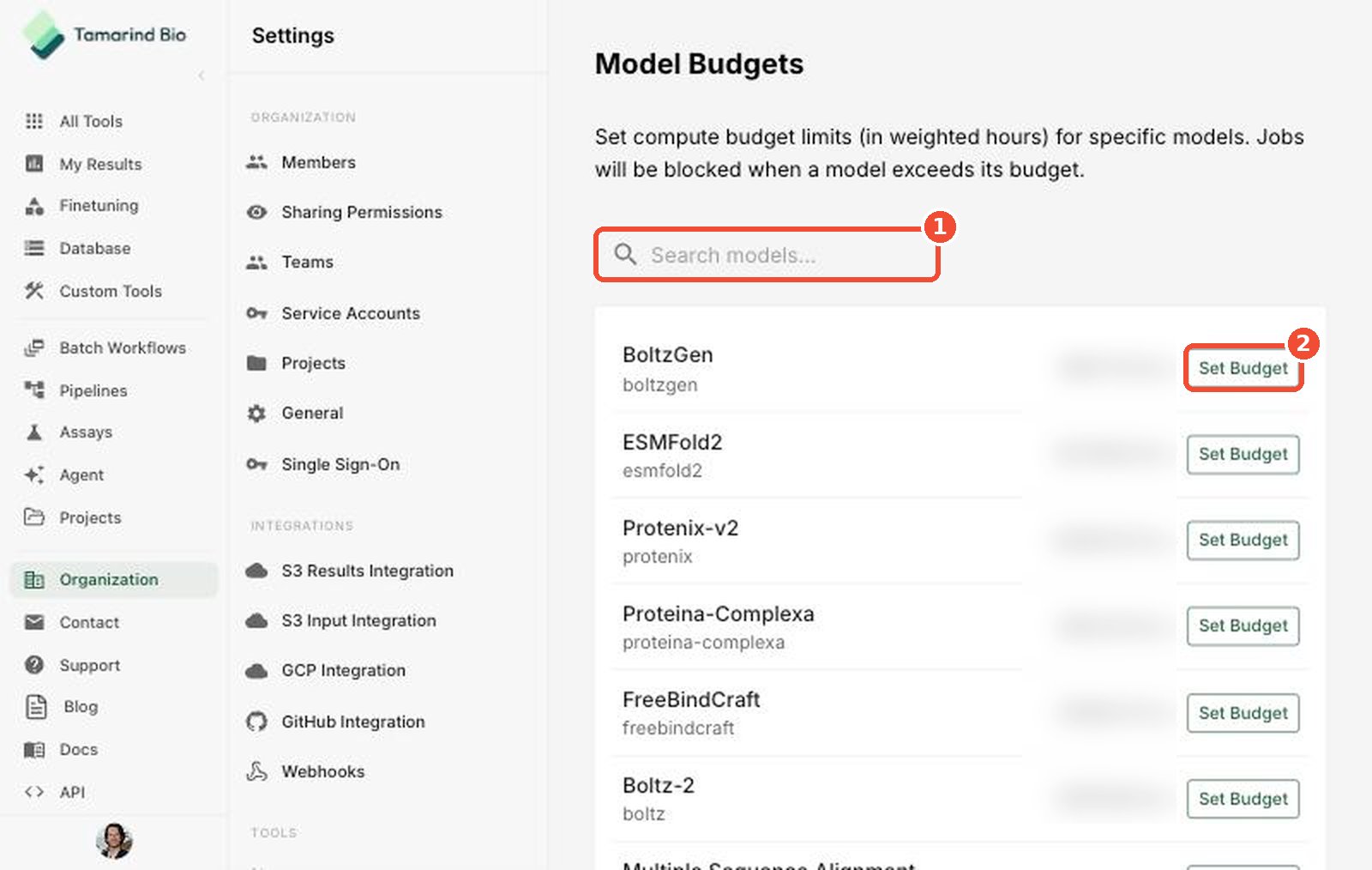Set Budget for Protenix-v2 model
This screenshot has height=870, width=1372.
click(1243, 540)
